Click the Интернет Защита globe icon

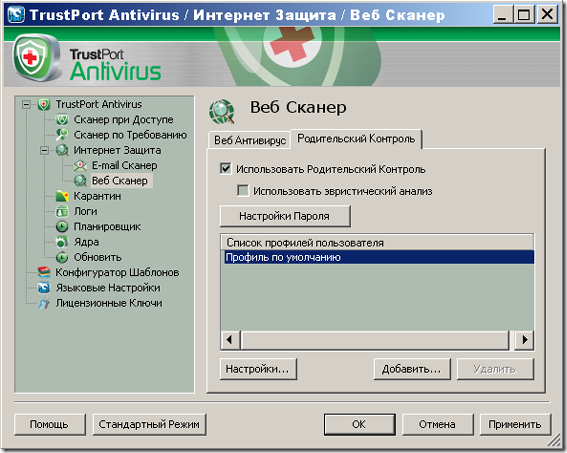click(62, 150)
